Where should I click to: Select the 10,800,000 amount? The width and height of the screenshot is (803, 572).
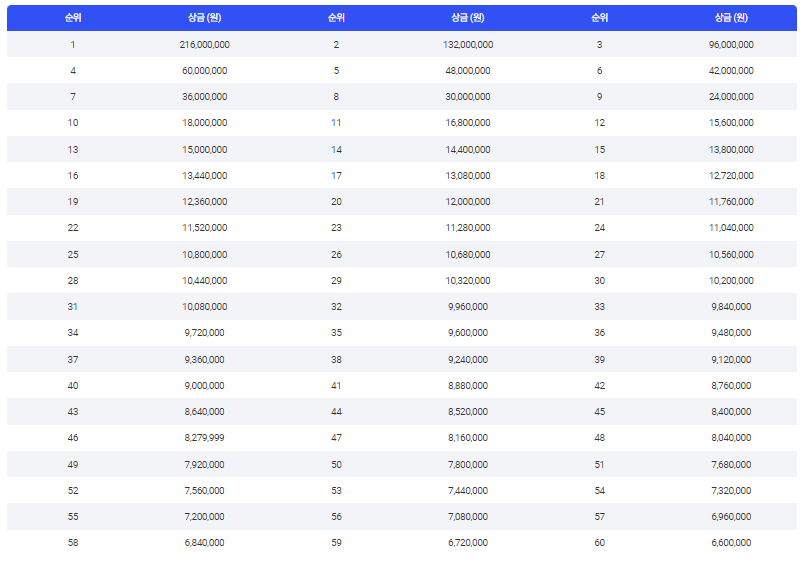204,255
